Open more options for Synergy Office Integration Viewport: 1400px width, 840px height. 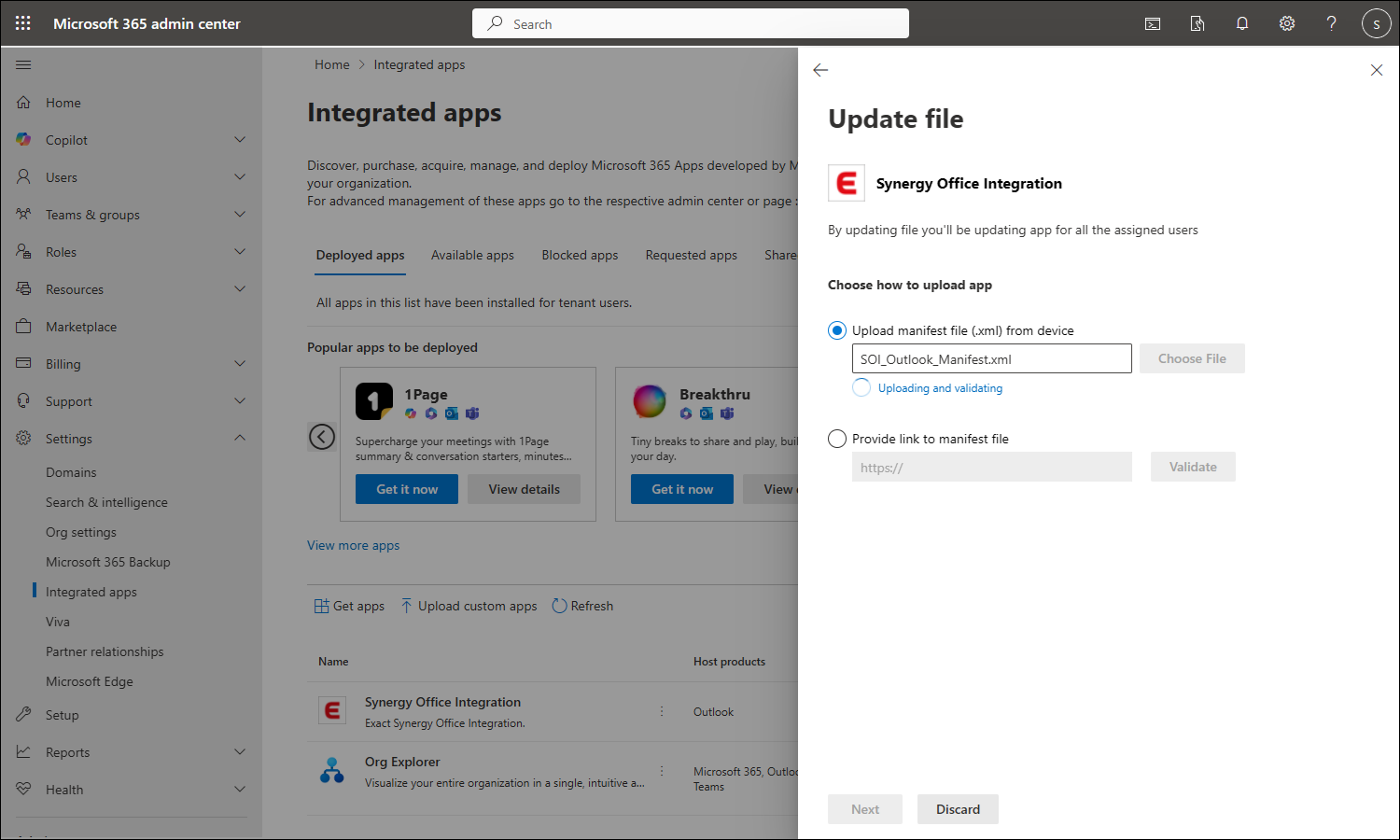[x=662, y=711]
